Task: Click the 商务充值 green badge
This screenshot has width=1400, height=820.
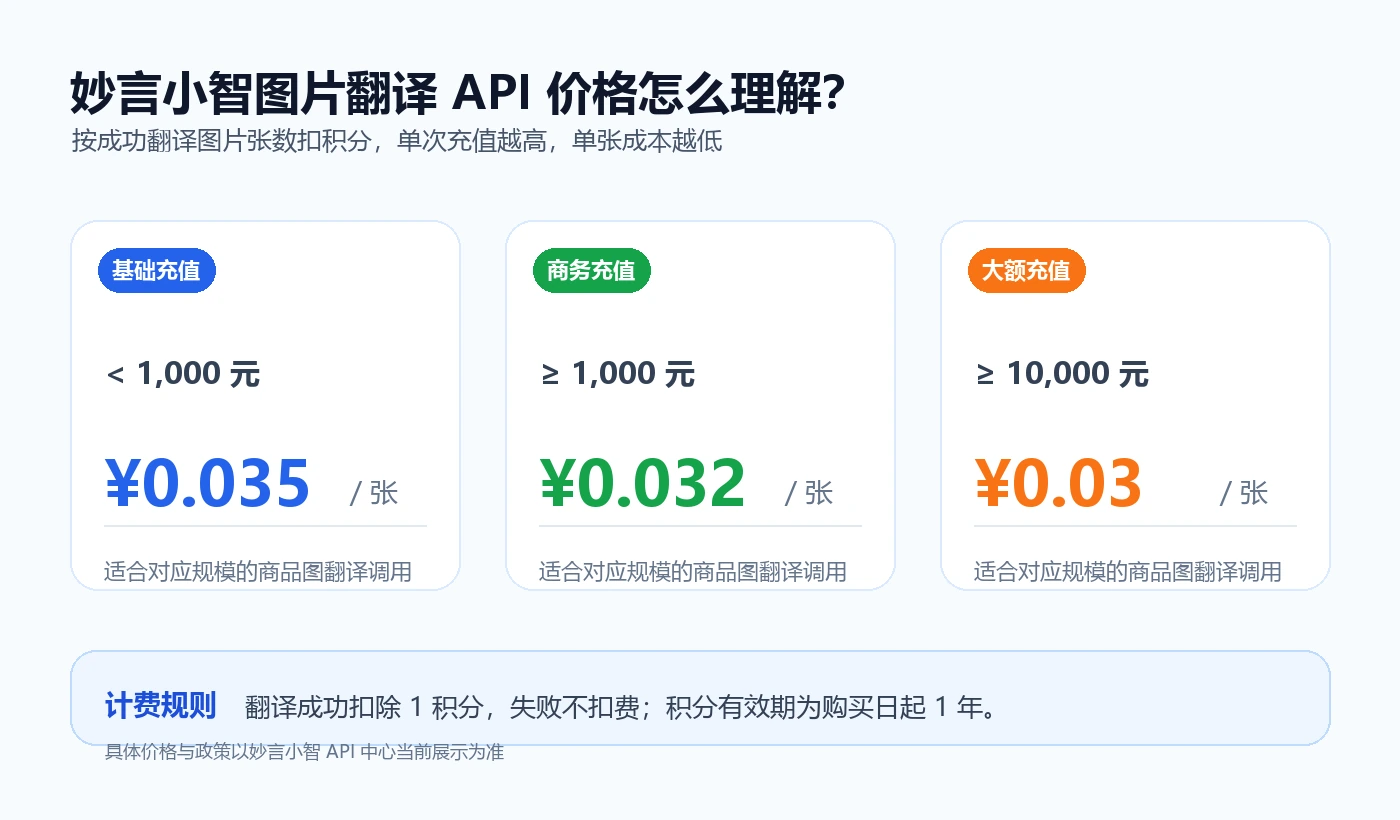Action: point(591,270)
